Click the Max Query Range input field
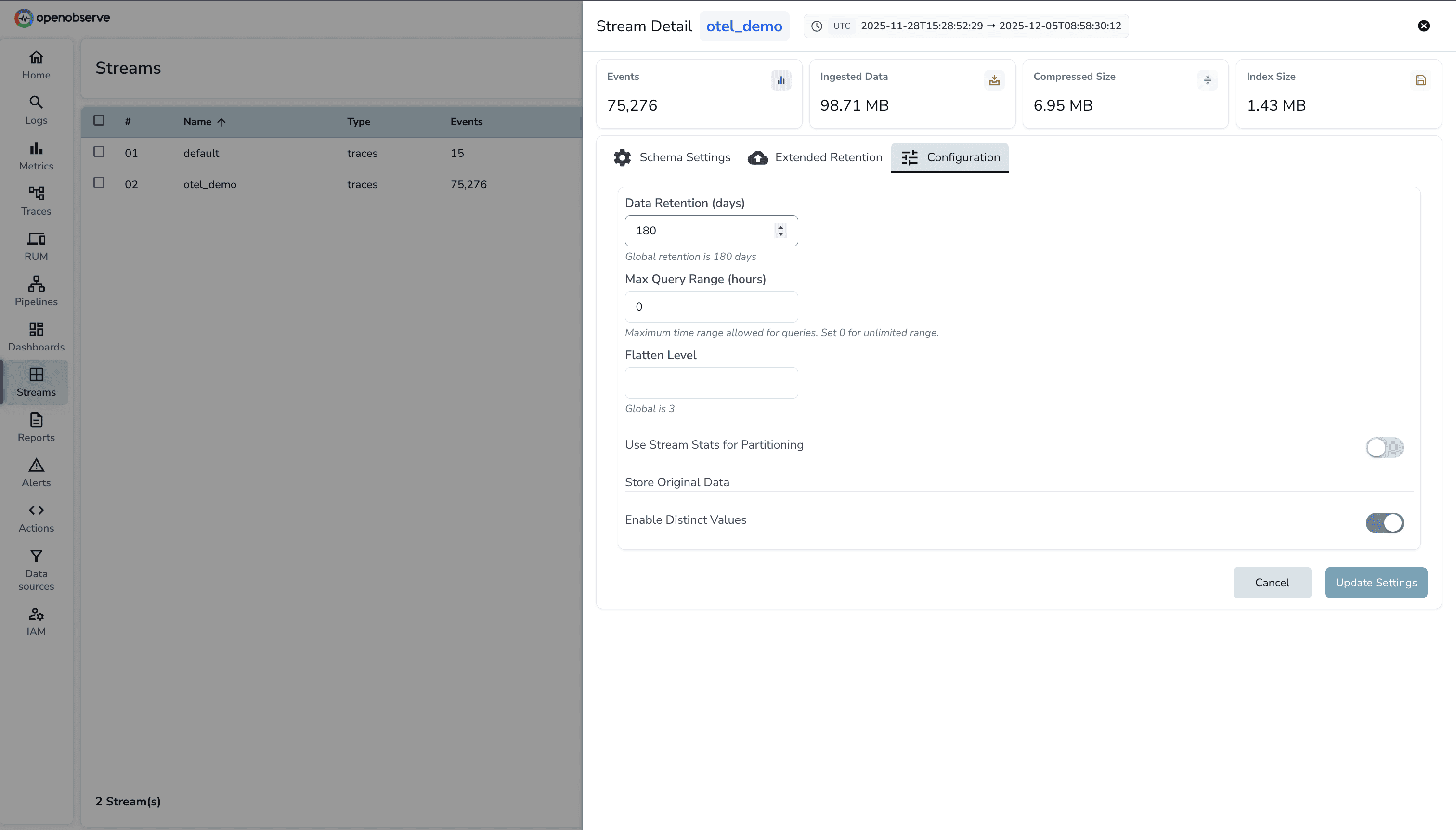 pos(711,306)
